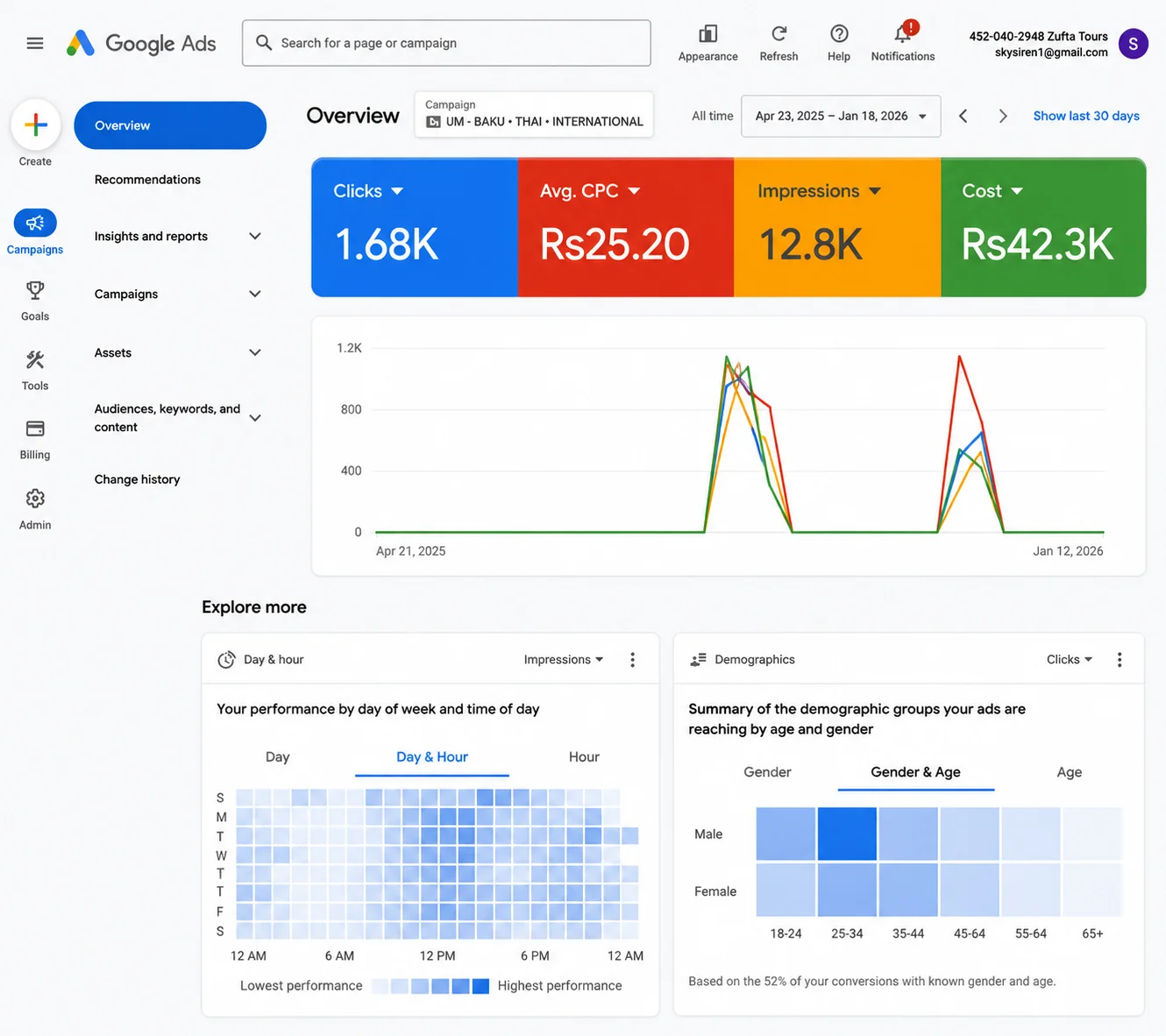
Task: Open the hamburger main menu
Action: [x=35, y=43]
